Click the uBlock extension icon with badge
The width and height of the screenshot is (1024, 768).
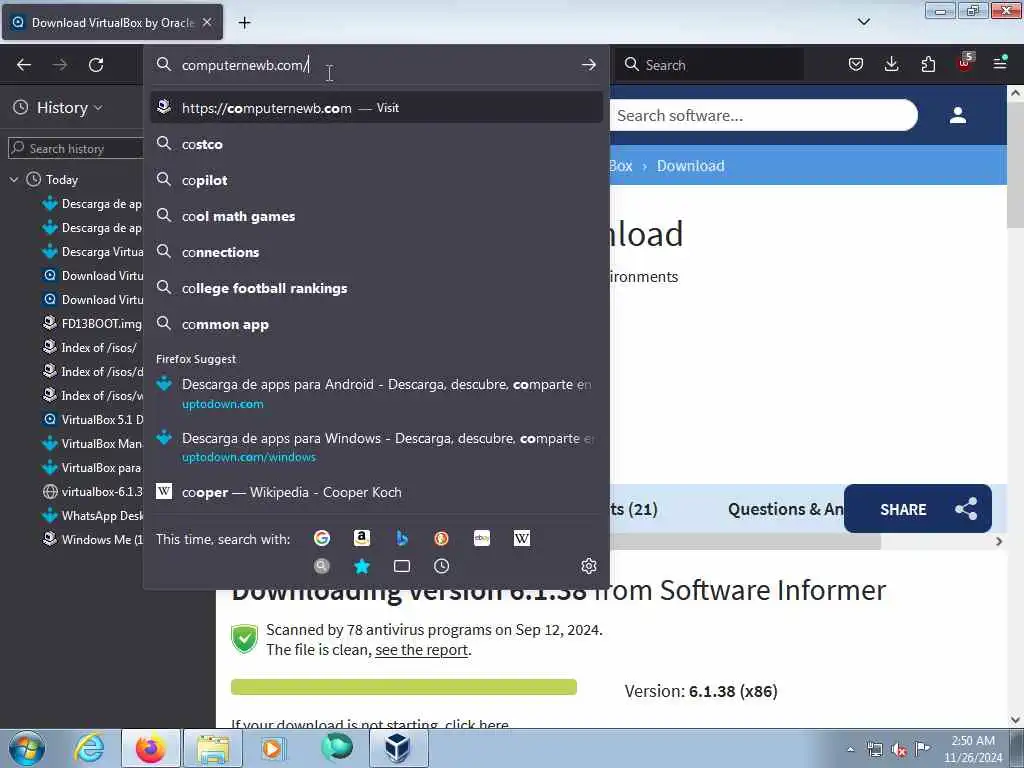click(x=965, y=63)
